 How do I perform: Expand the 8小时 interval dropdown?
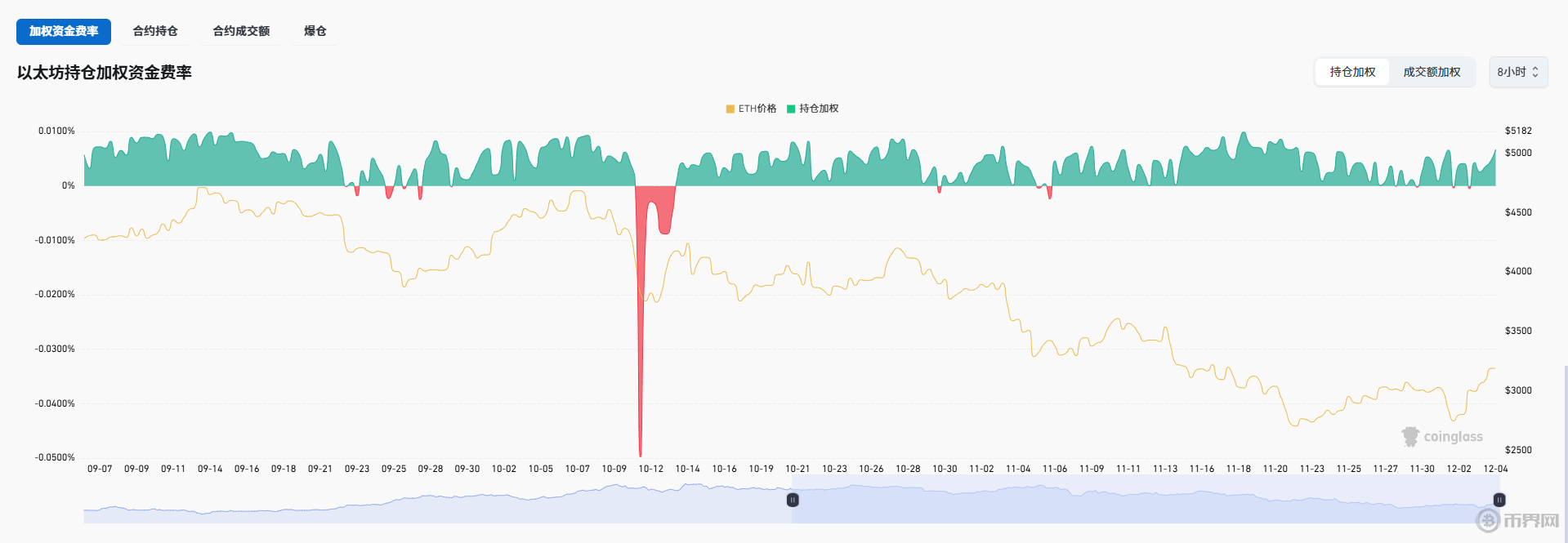[x=1512, y=72]
